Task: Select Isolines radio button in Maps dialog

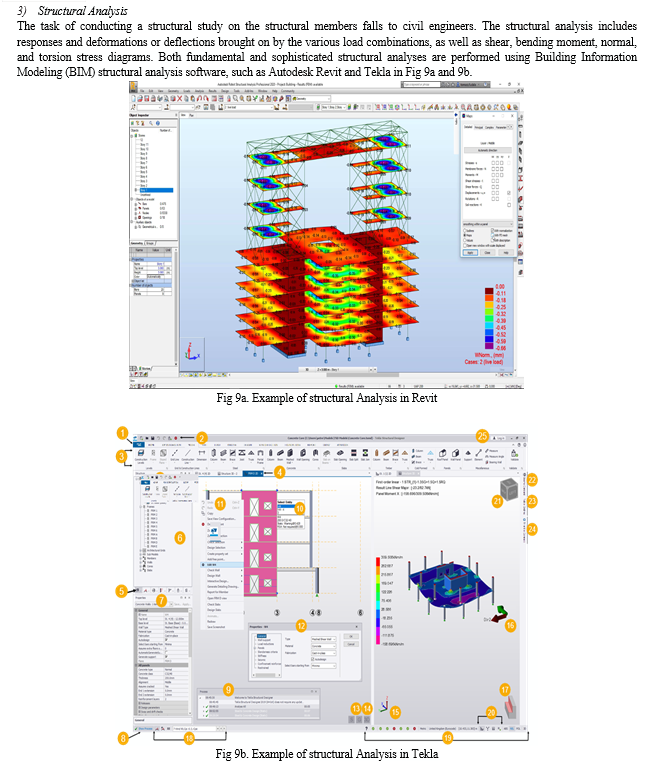Action: pos(465,231)
